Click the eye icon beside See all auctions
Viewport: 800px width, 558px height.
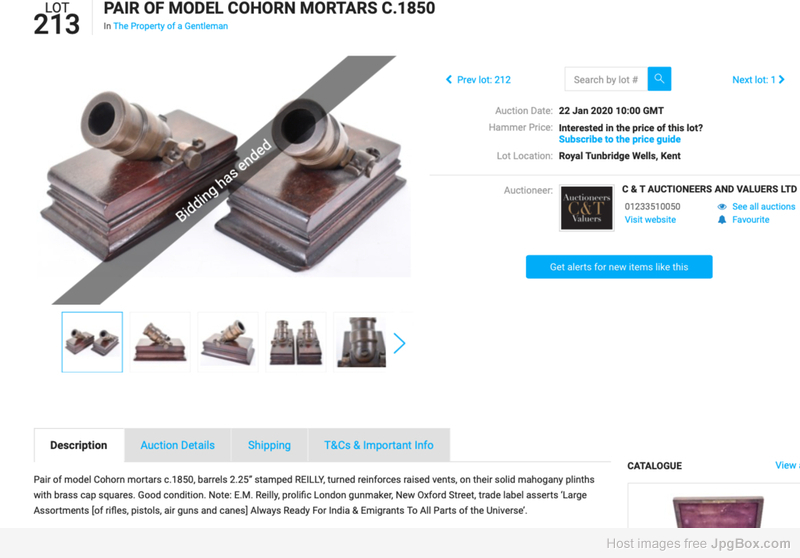722,207
